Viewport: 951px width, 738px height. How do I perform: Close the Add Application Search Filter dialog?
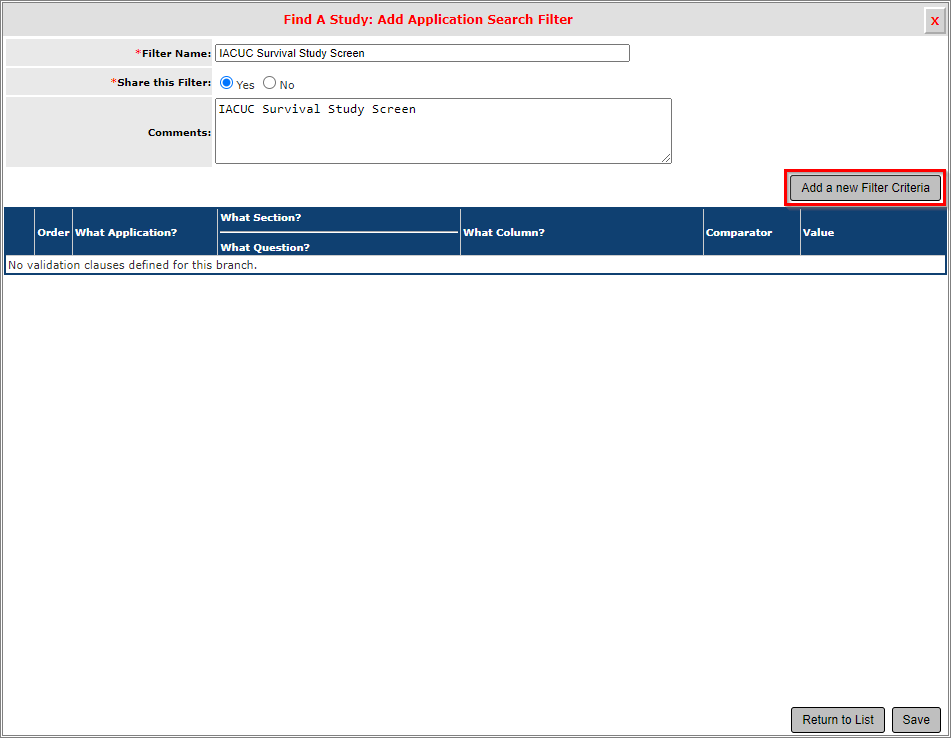(x=935, y=21)
